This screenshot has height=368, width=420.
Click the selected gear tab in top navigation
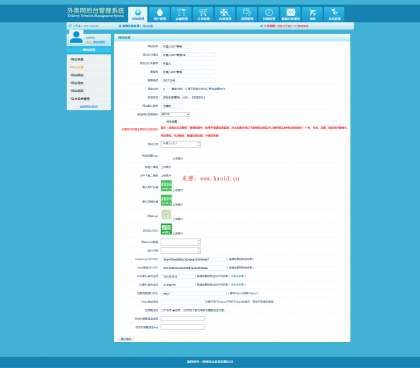(x=138, y=14)
